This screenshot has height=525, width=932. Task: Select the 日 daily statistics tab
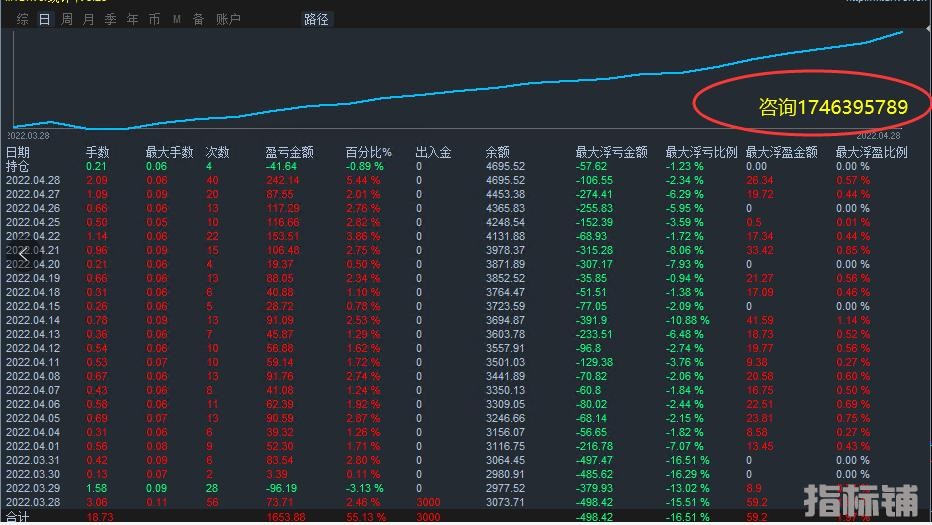(x=44, y=19)
